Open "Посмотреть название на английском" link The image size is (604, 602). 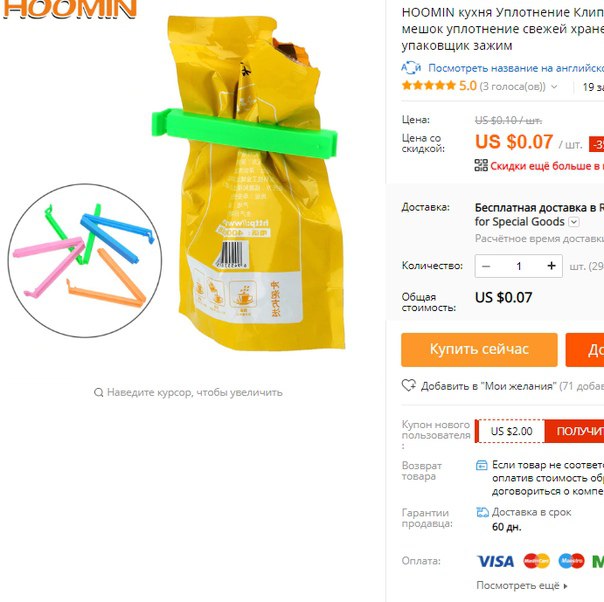[x=516, y=68]
